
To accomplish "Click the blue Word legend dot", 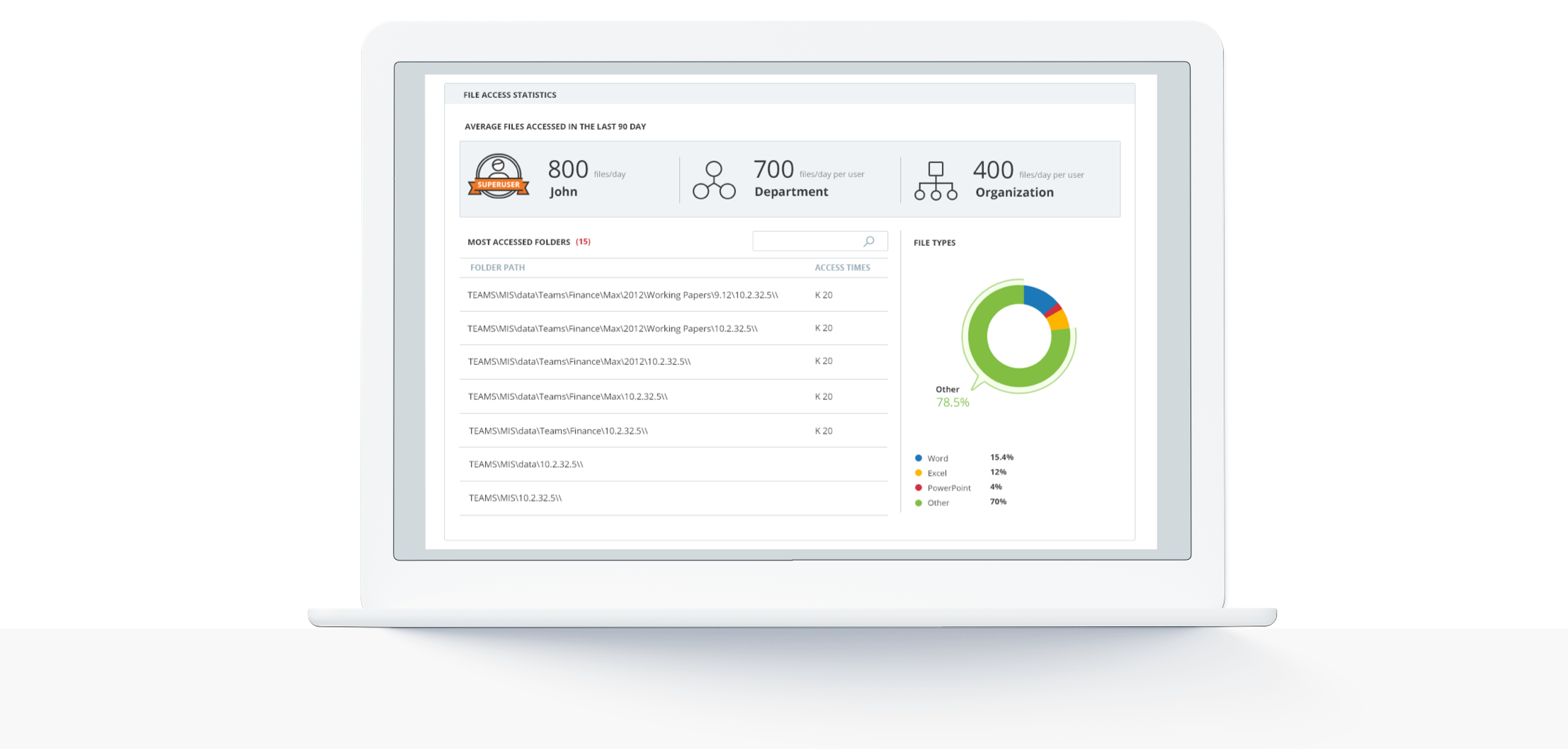I will [x=919, y=458].
